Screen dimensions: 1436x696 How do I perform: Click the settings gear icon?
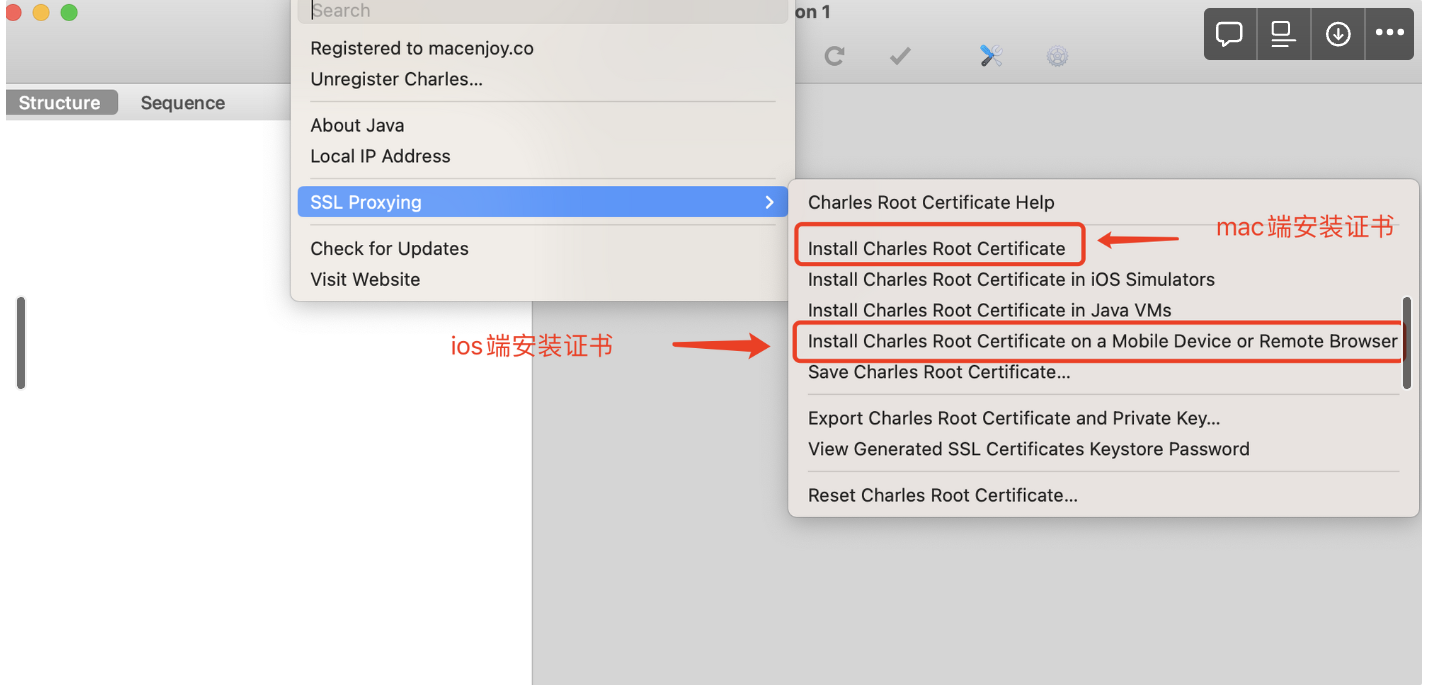coord(1057,56)
